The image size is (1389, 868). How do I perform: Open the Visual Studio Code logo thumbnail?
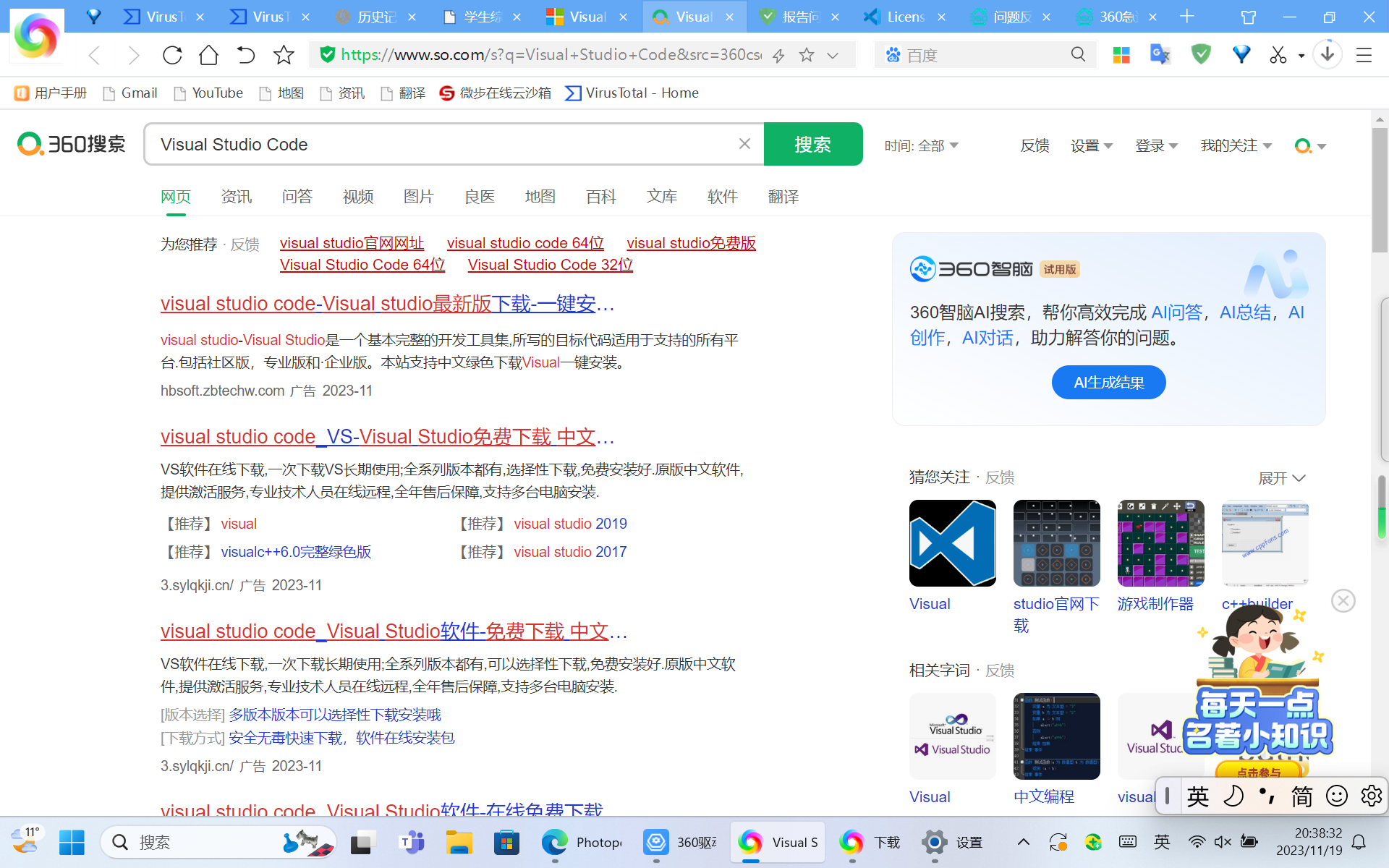[952, 543]
